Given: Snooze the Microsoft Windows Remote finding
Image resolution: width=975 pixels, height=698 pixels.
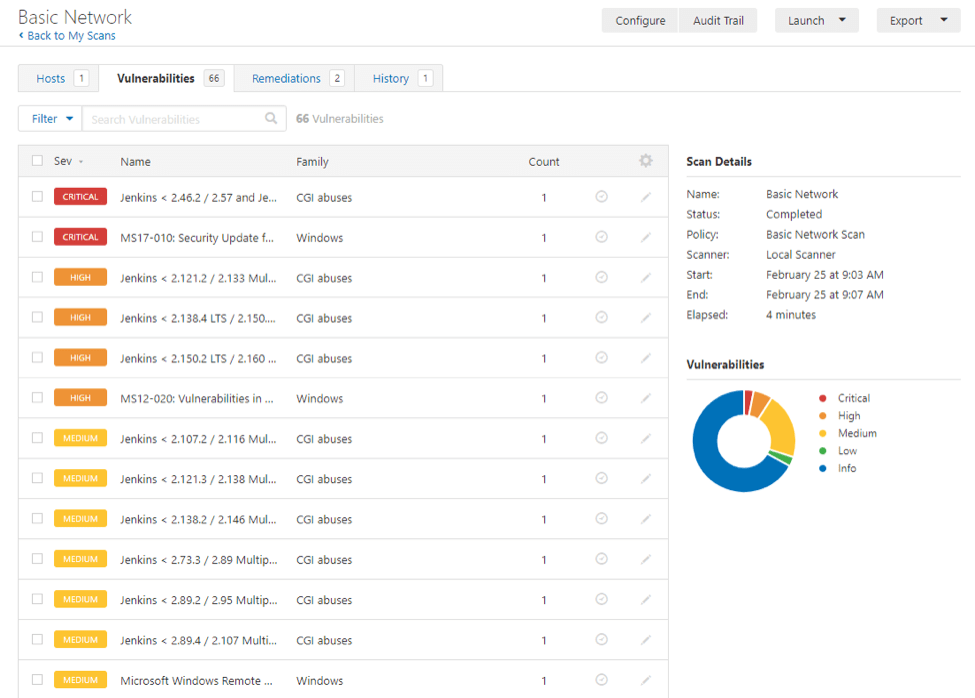Looking at the screenshot, I should click(x=602, y=680).
